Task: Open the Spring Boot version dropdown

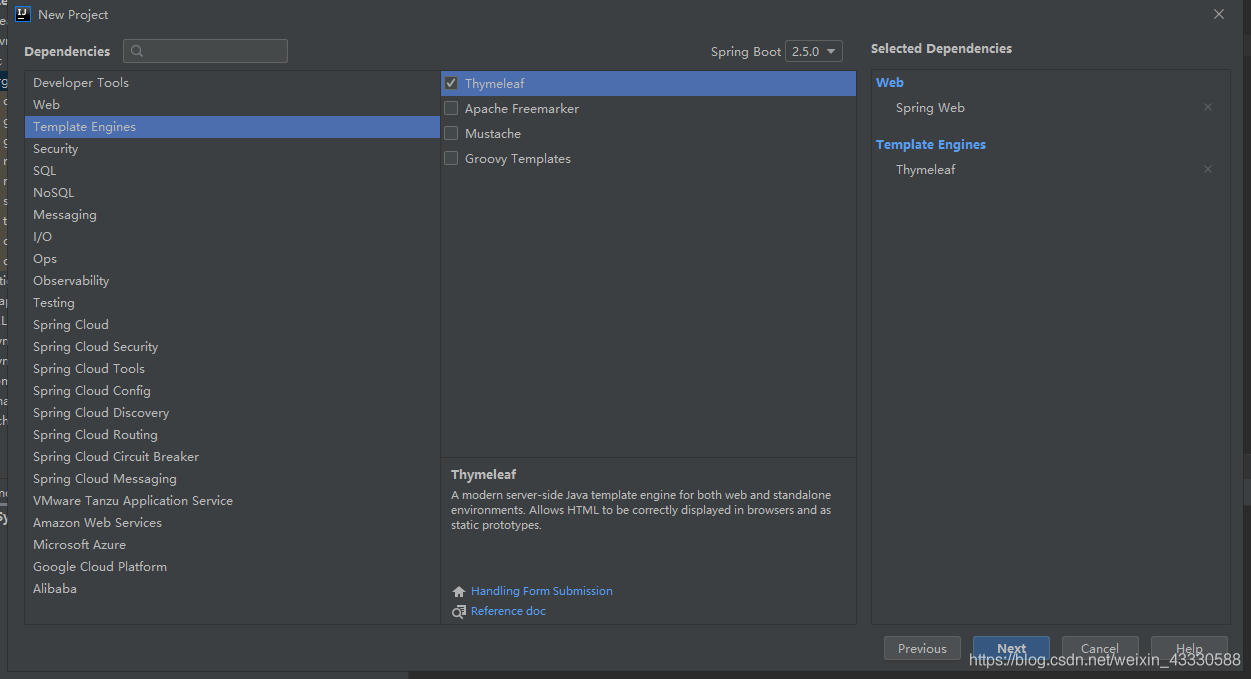Action: 814,51
